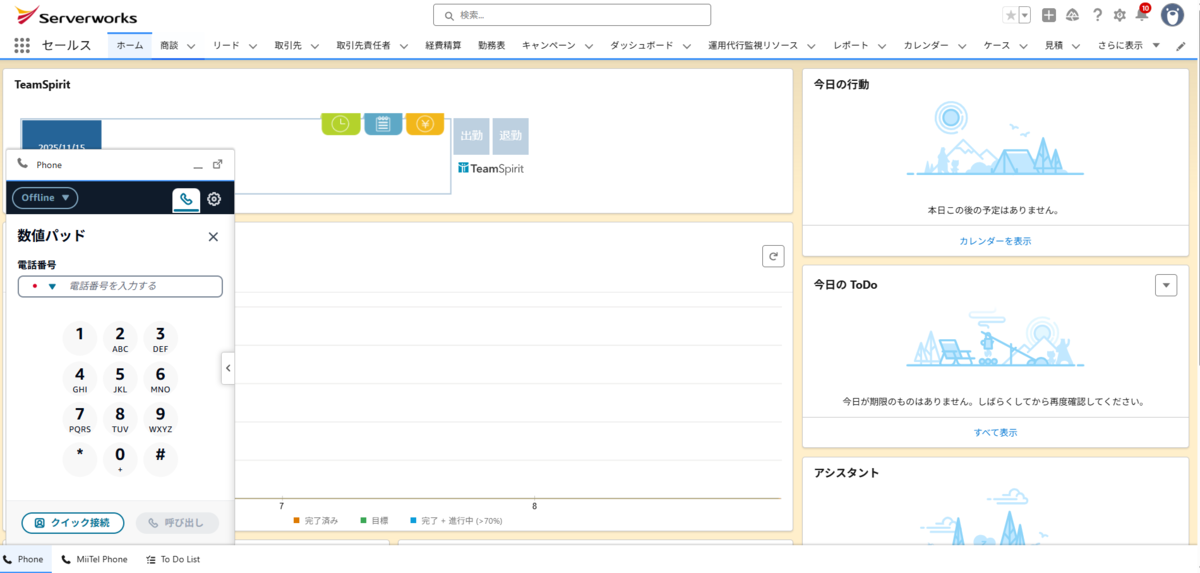
Task: Expand the 商談 tab chevron
Action: click(x=190, y=46)
